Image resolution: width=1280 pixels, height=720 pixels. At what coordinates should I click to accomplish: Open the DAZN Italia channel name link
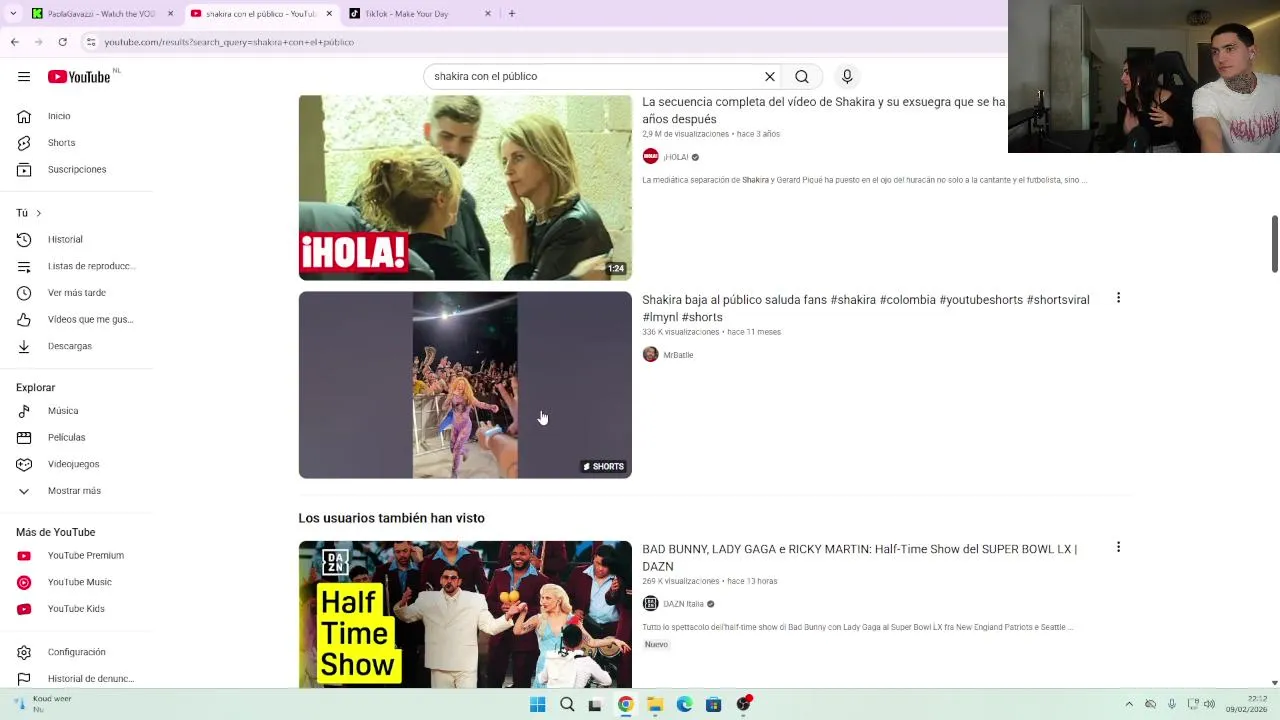click(x=683, y=604)
